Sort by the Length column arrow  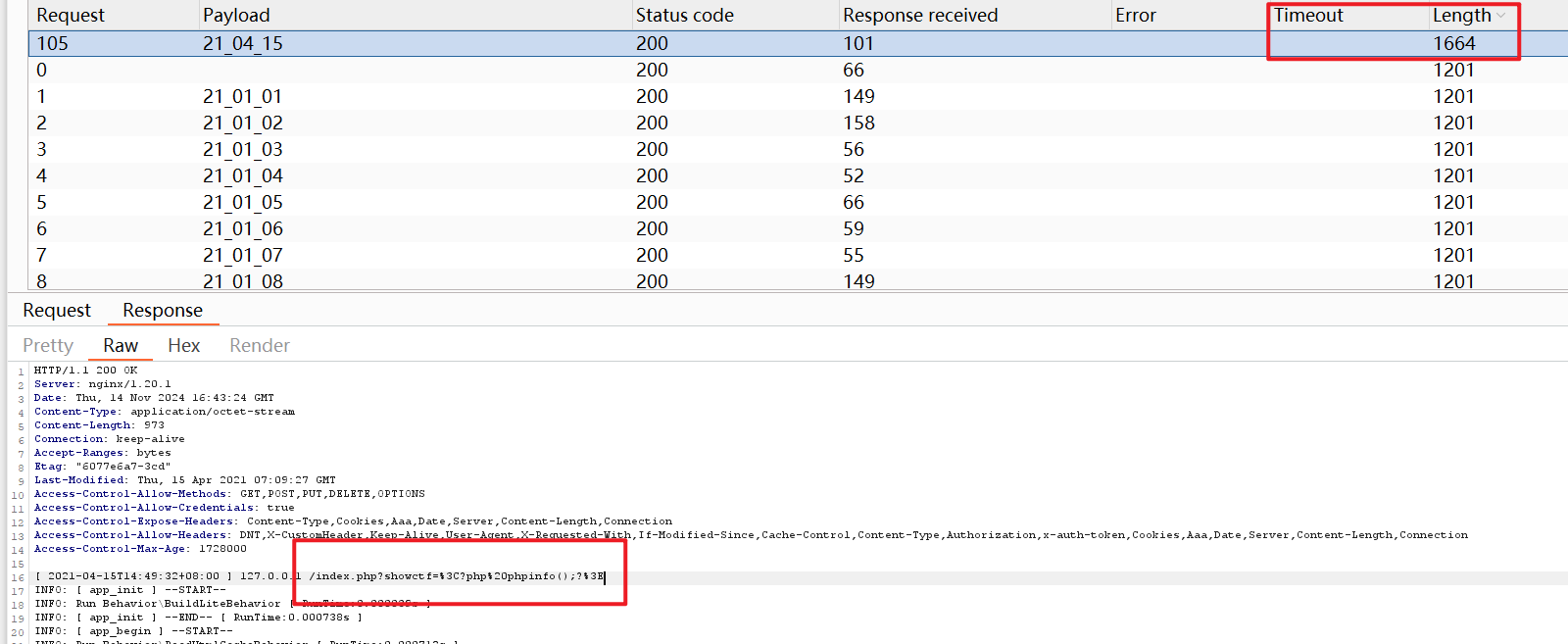(x=1500, y=16)
